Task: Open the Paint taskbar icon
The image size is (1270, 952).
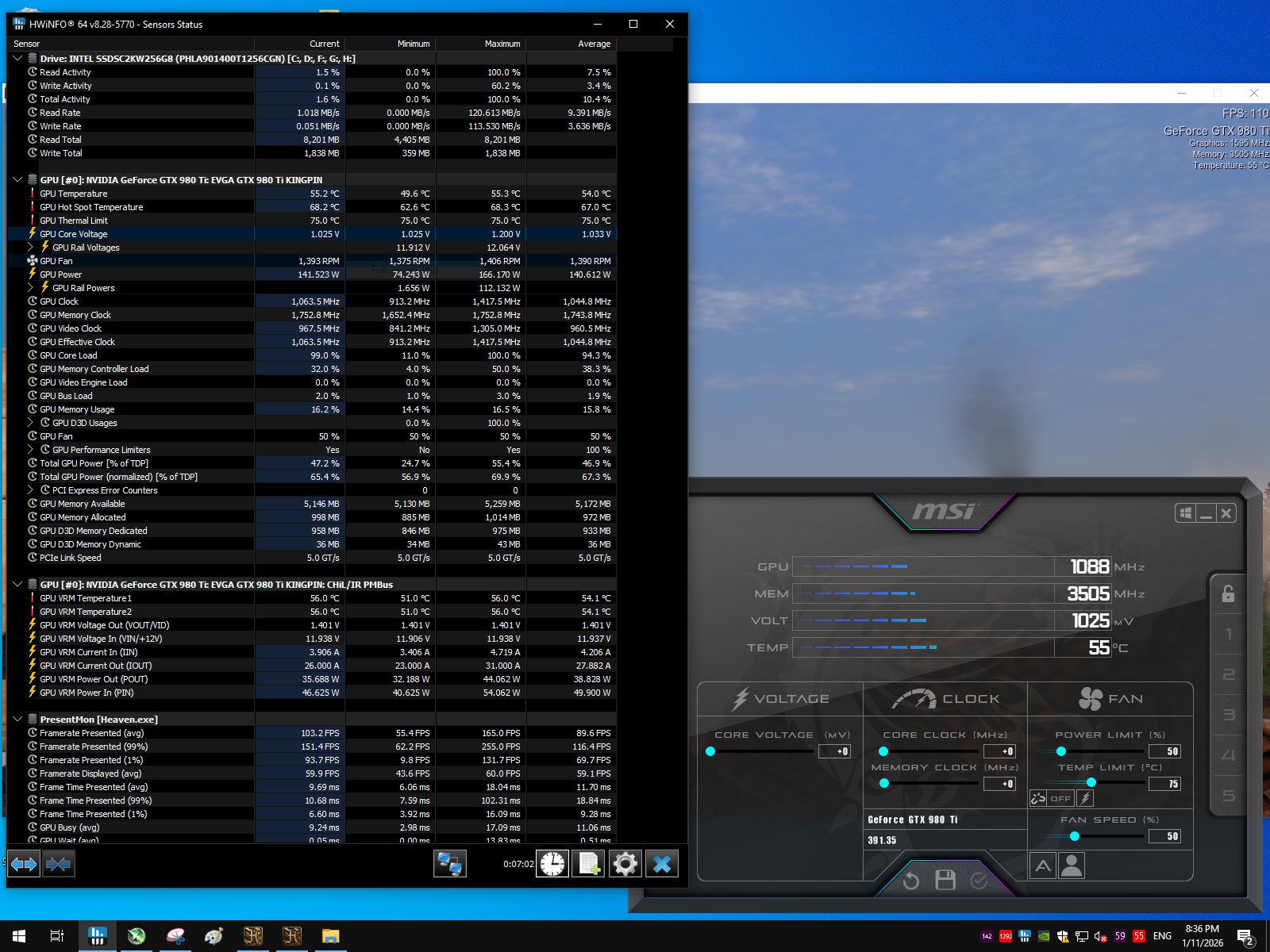Action: coord(214,936)
